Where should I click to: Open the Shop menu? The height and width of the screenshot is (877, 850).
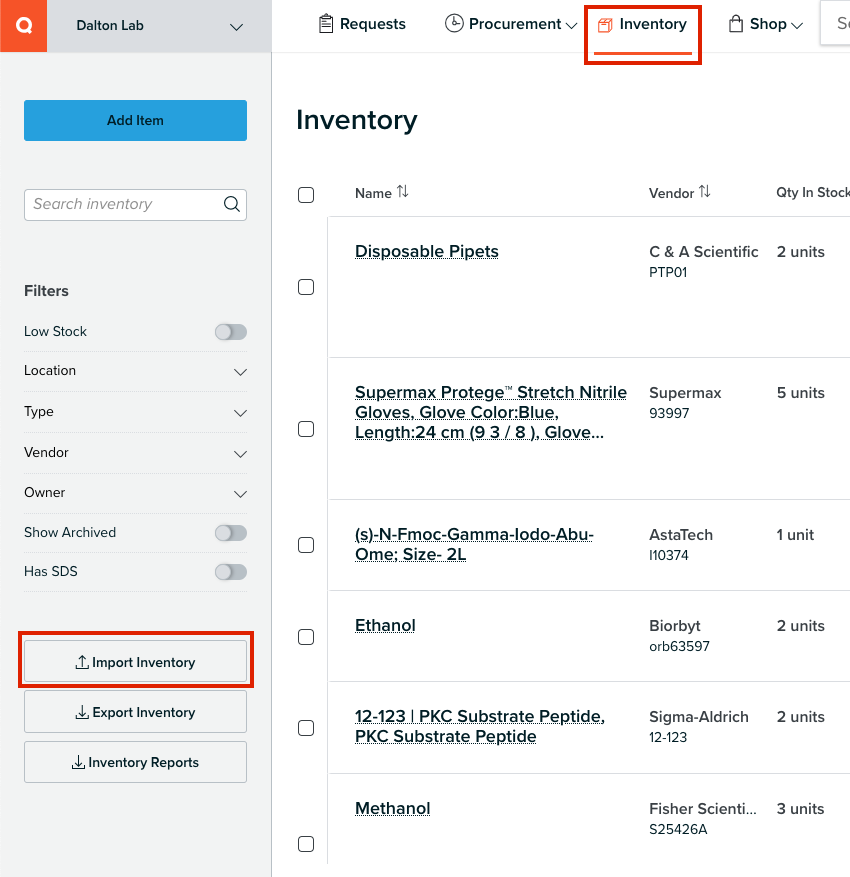point(766,24)
